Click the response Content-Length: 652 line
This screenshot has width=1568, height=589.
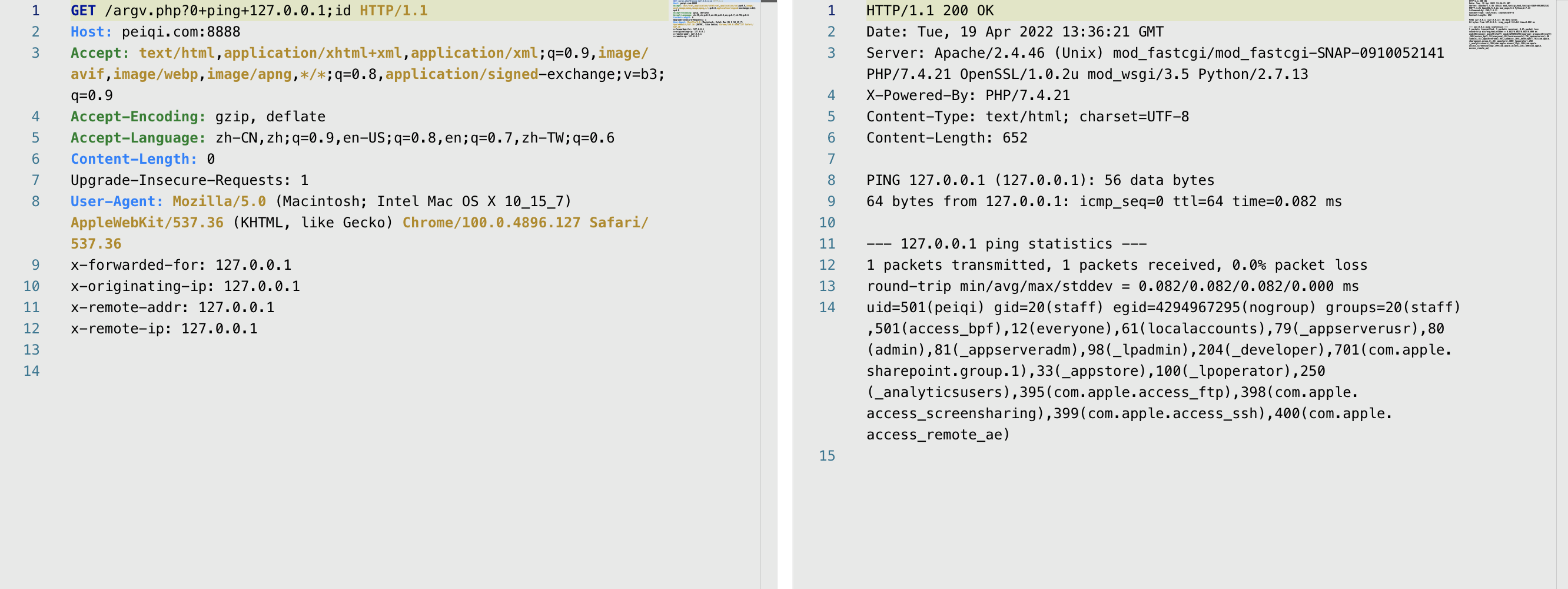[946, 138]
